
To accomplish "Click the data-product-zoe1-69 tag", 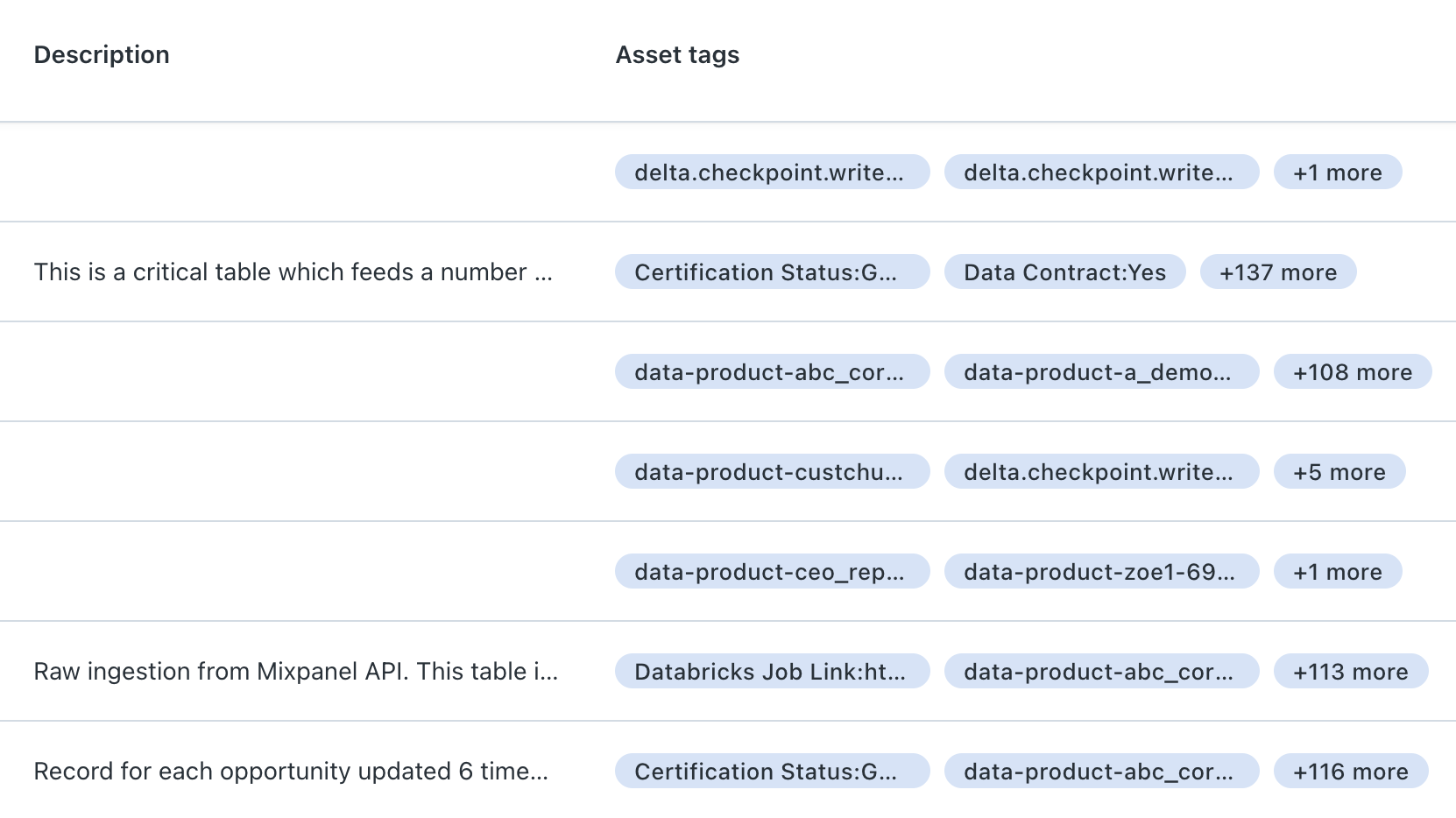I will [1100, 572].
